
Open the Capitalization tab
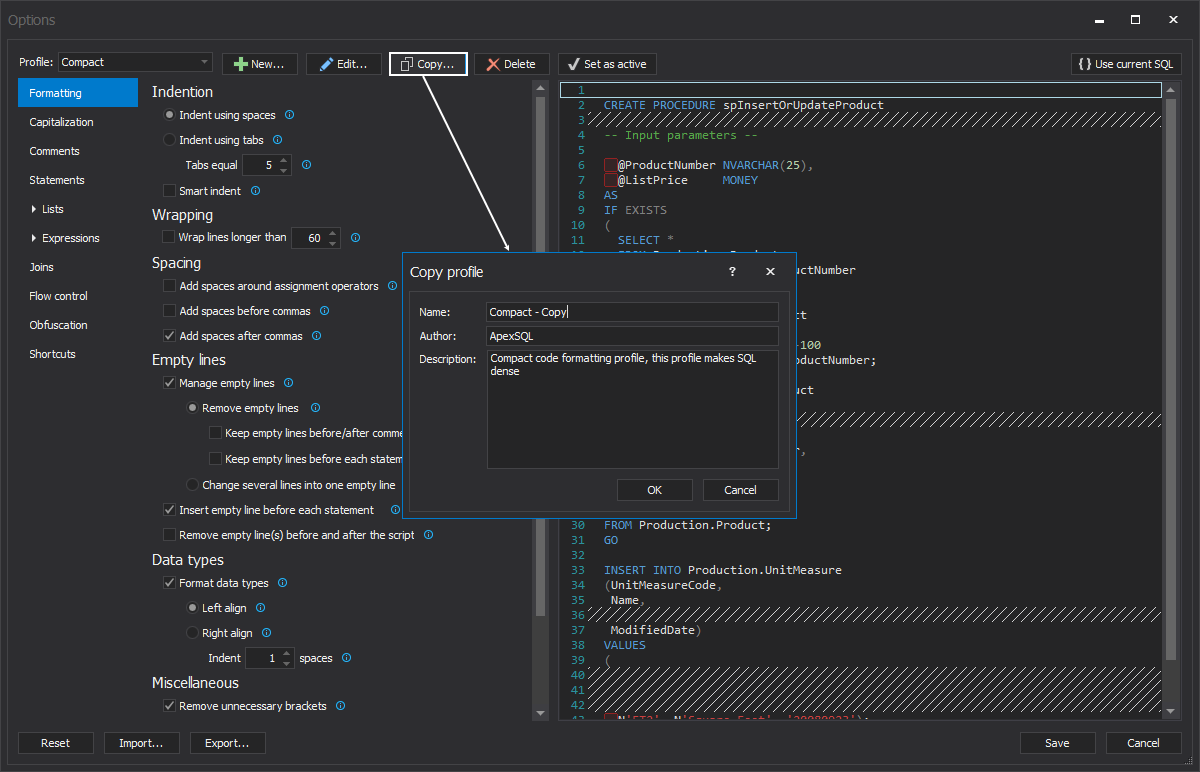(61, 122)
